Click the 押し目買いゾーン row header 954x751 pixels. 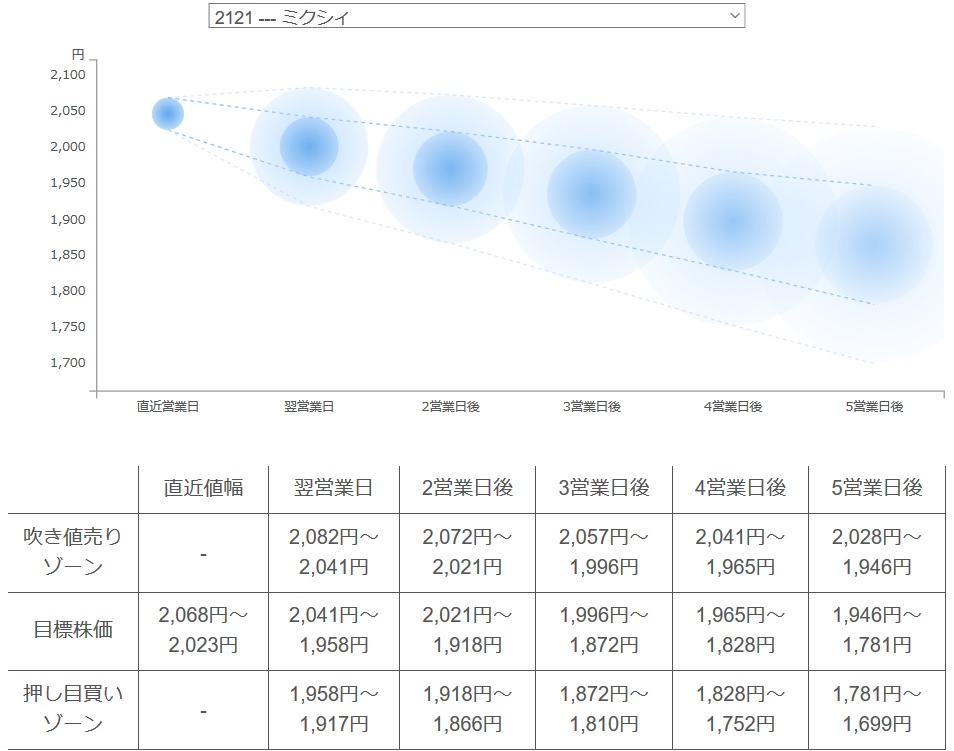coord(72,708)
